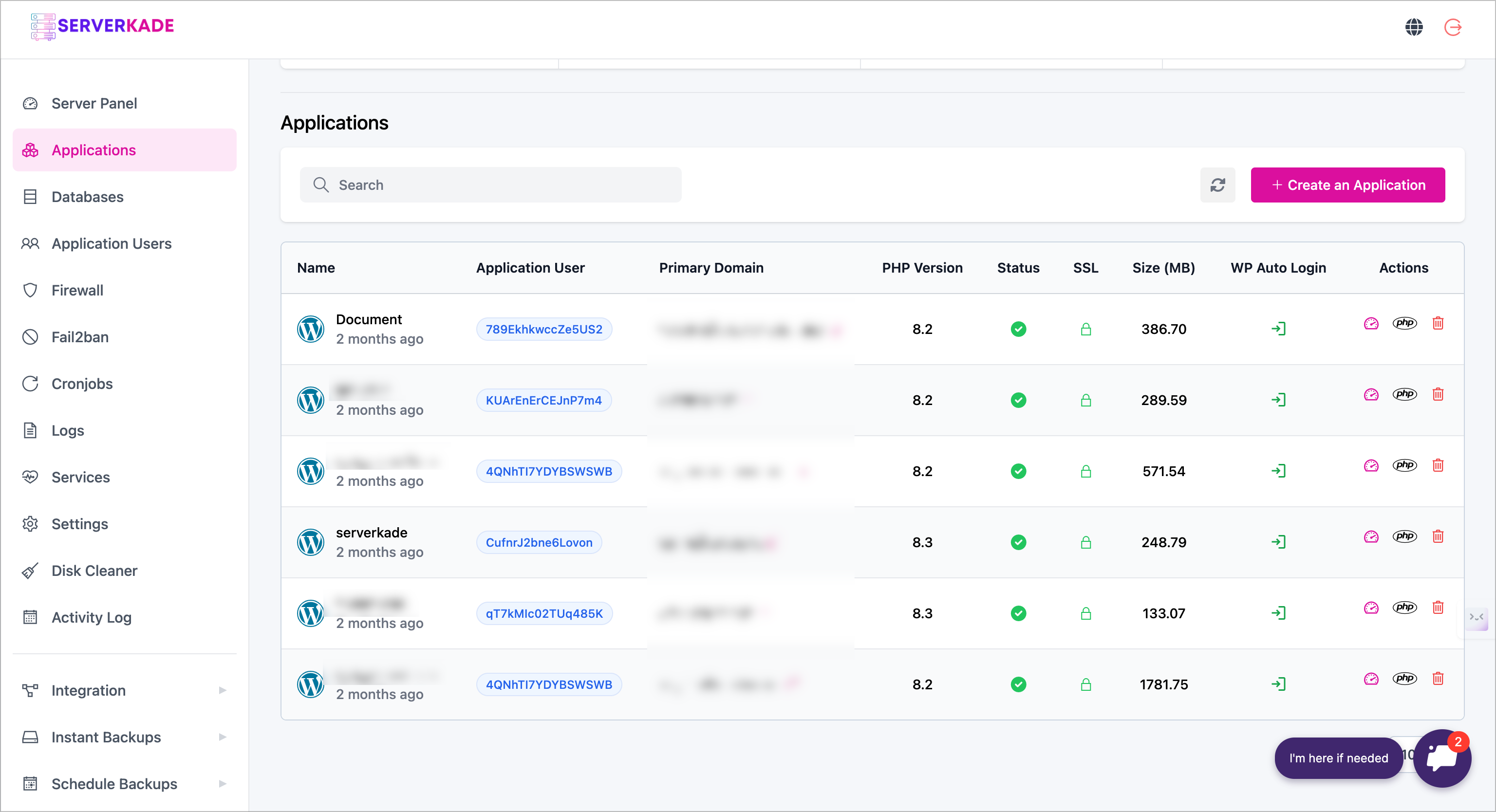Click the Search input field

pyautogui.click(x=492, y=185)
